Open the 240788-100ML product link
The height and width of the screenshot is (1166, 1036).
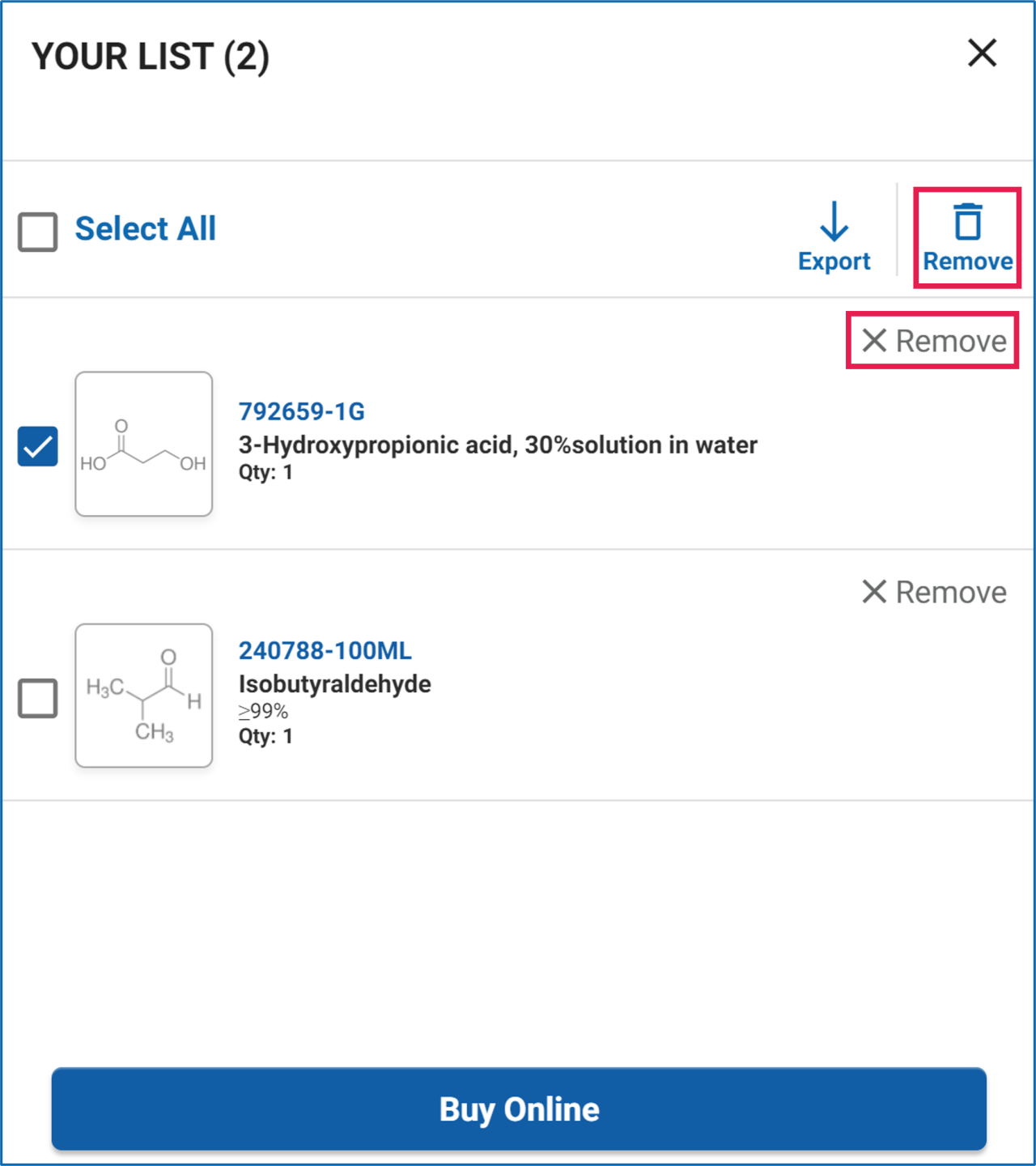click(325, 650)
